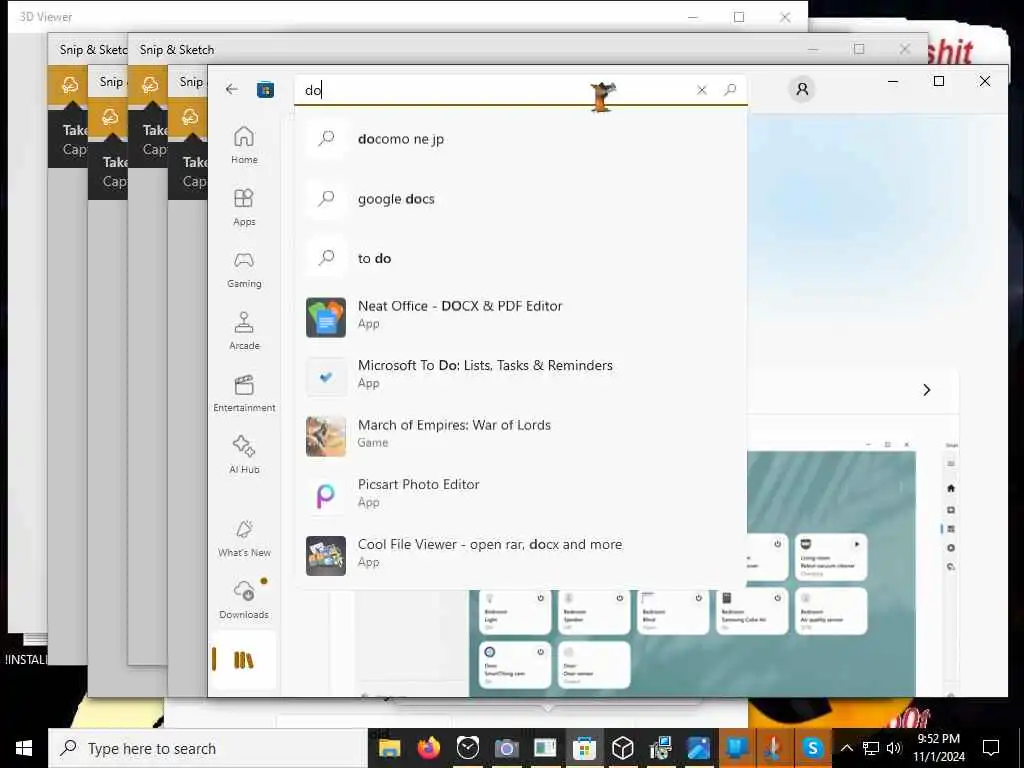Open the Camera app from the taskbar
The height and width of the screenshot is (768, 1024).
(x=506, y=748)
